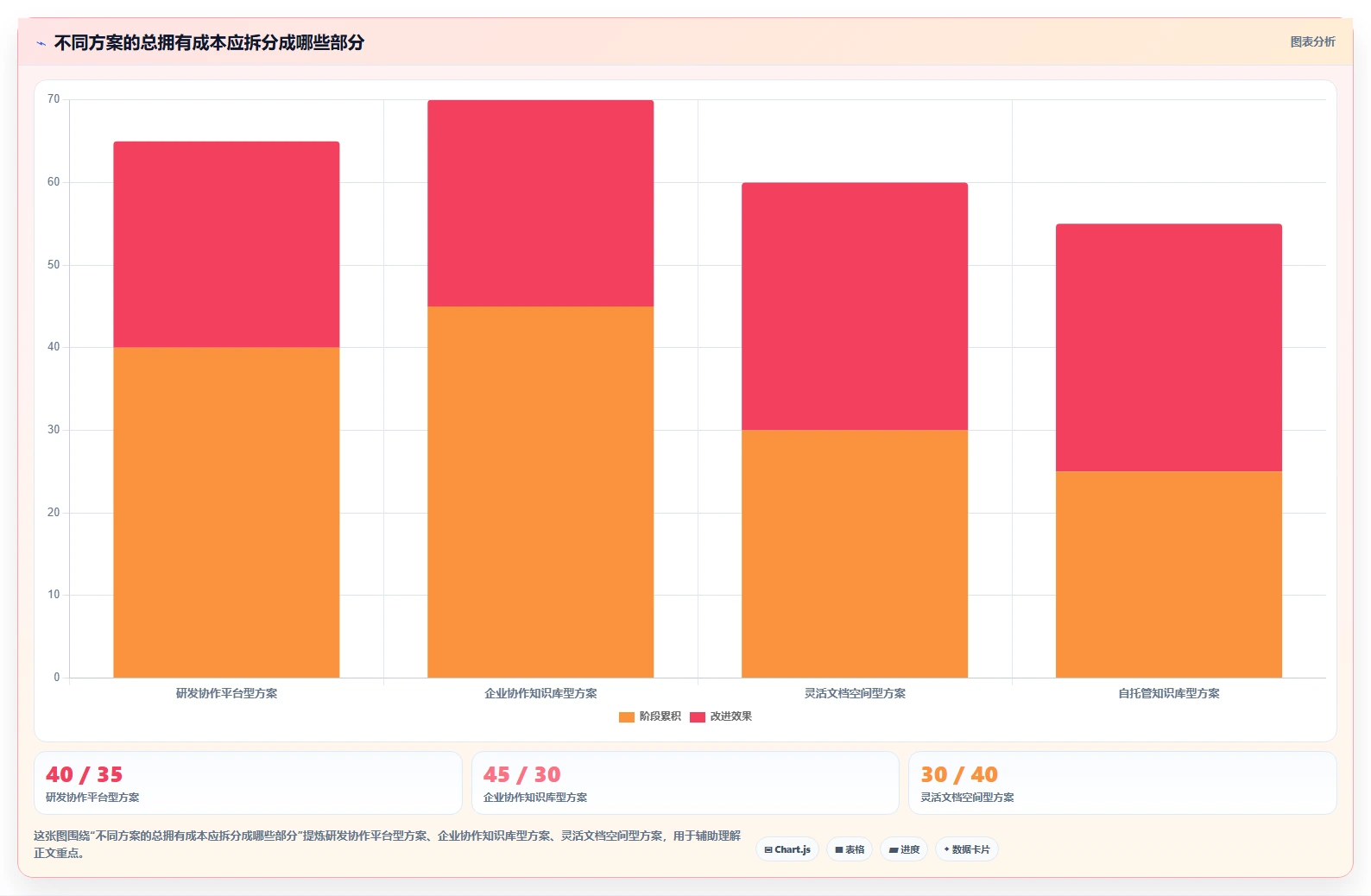Click the orange bar for 企业协作知识库型方案

coord(540,492)
